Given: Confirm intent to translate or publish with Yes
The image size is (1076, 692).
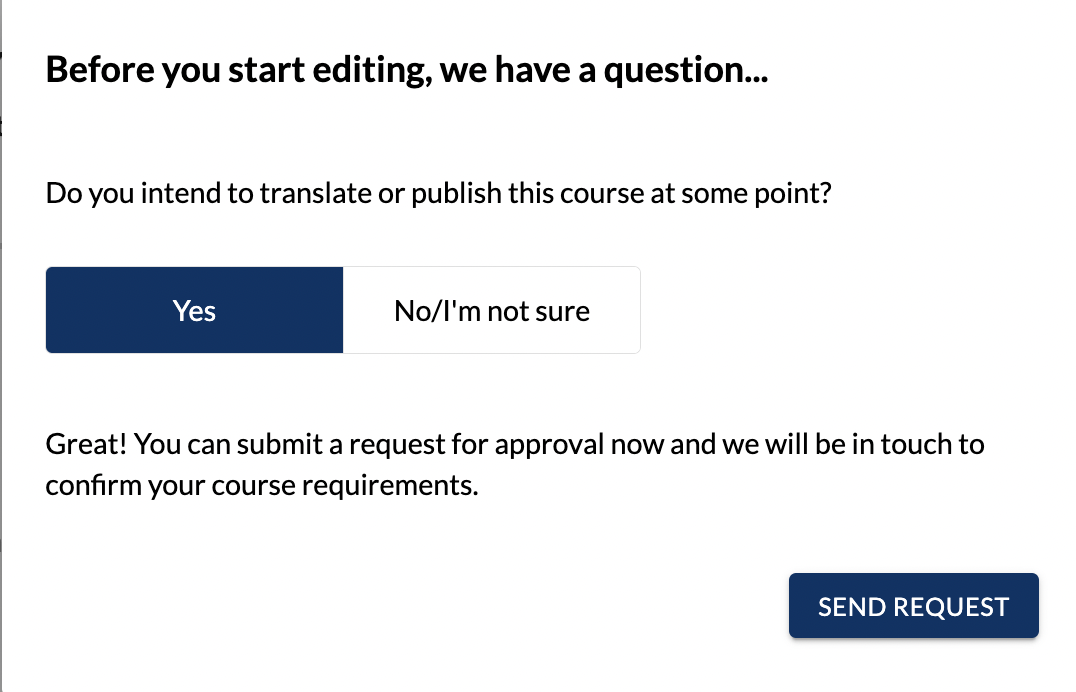Looking at the screenshot, I should 195,310.
